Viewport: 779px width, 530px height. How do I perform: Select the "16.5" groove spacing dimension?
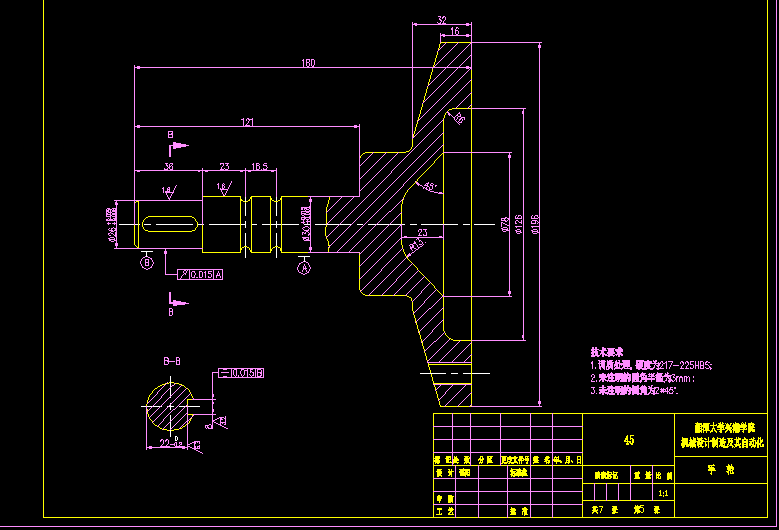pos(260,166)
